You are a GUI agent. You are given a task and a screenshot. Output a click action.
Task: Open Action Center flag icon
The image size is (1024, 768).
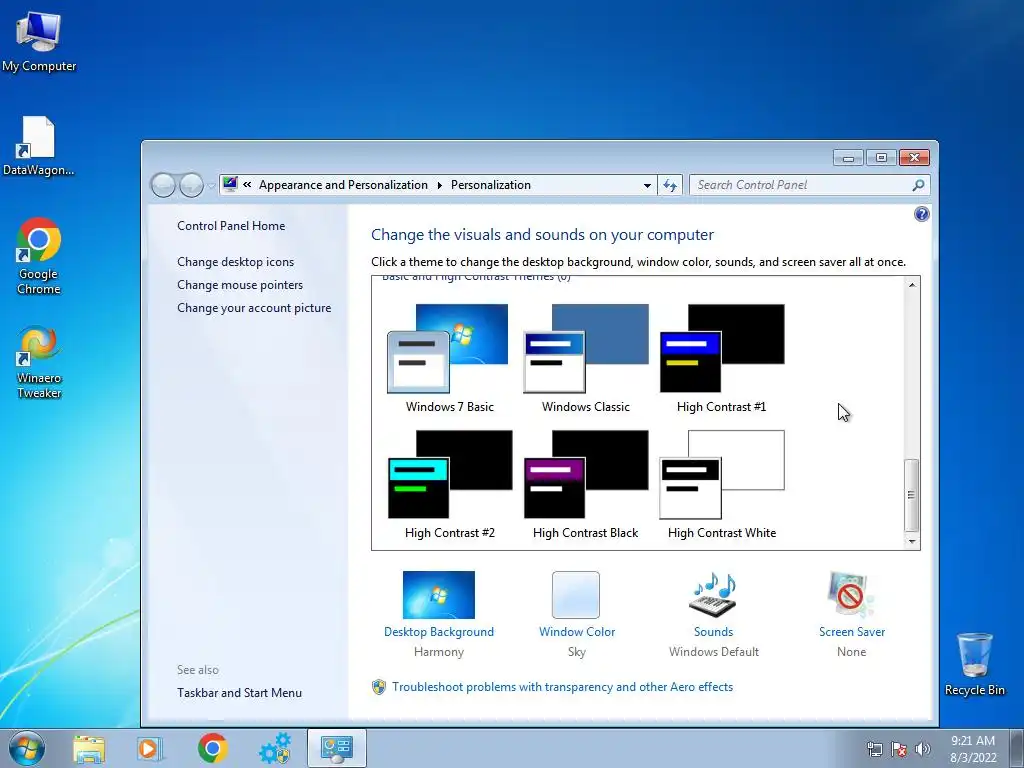click(899, 750)
